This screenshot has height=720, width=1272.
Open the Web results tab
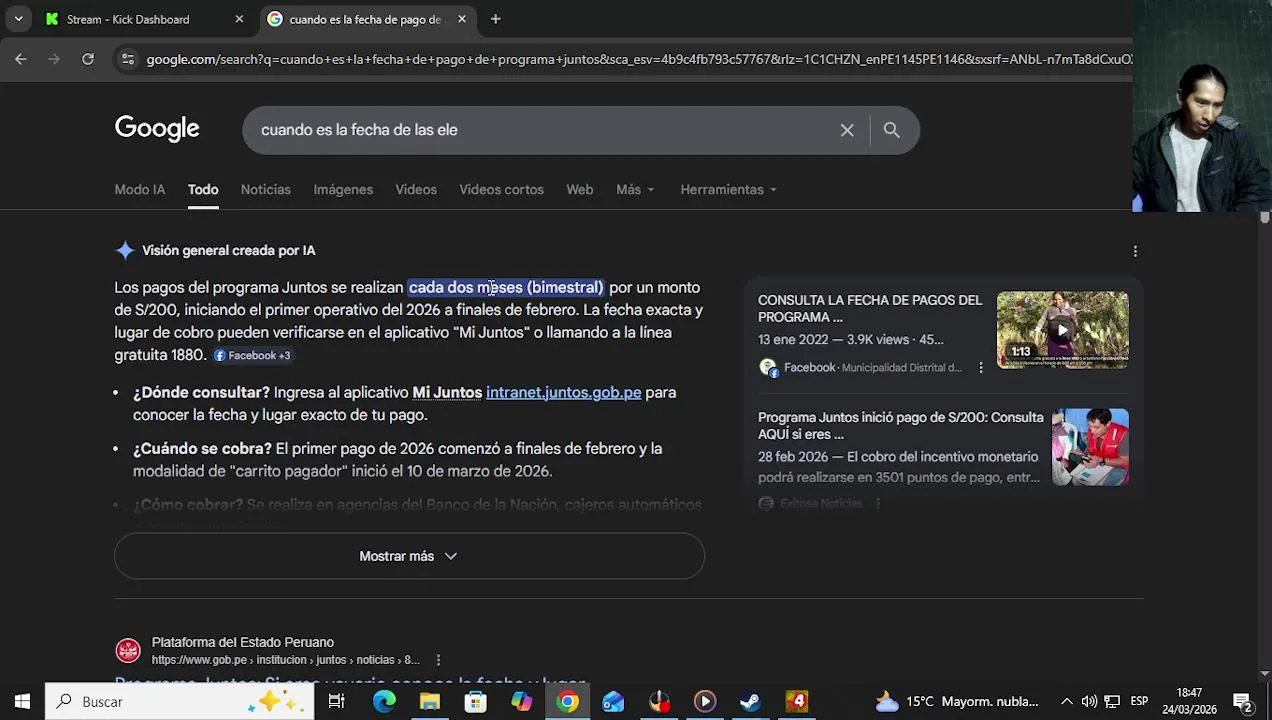click(x=580, y=189)
